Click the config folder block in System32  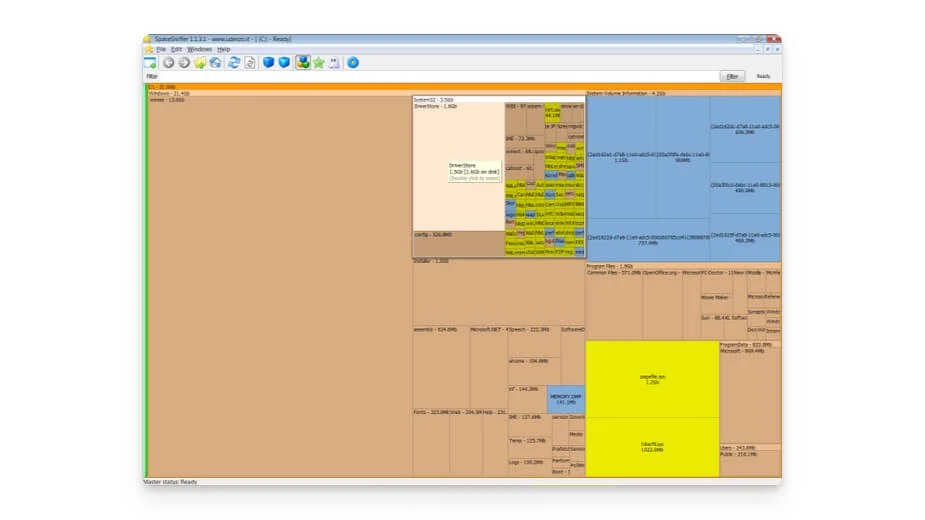[x=458, y=244]
